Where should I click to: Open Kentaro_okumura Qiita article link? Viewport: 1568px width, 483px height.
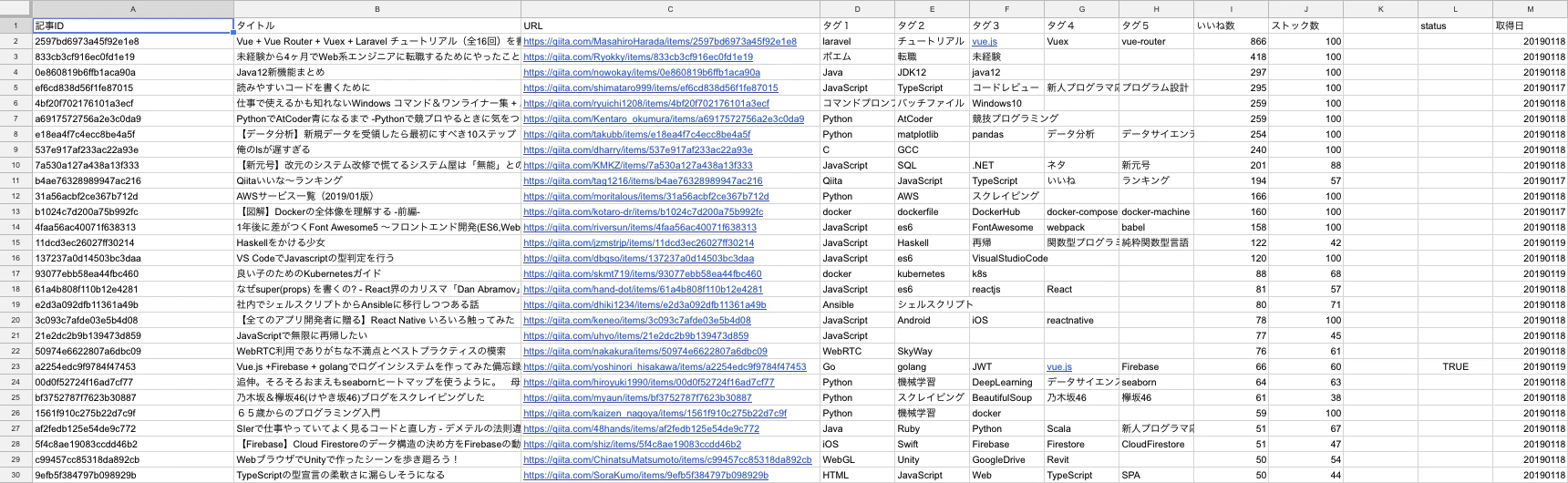point(664,118)
